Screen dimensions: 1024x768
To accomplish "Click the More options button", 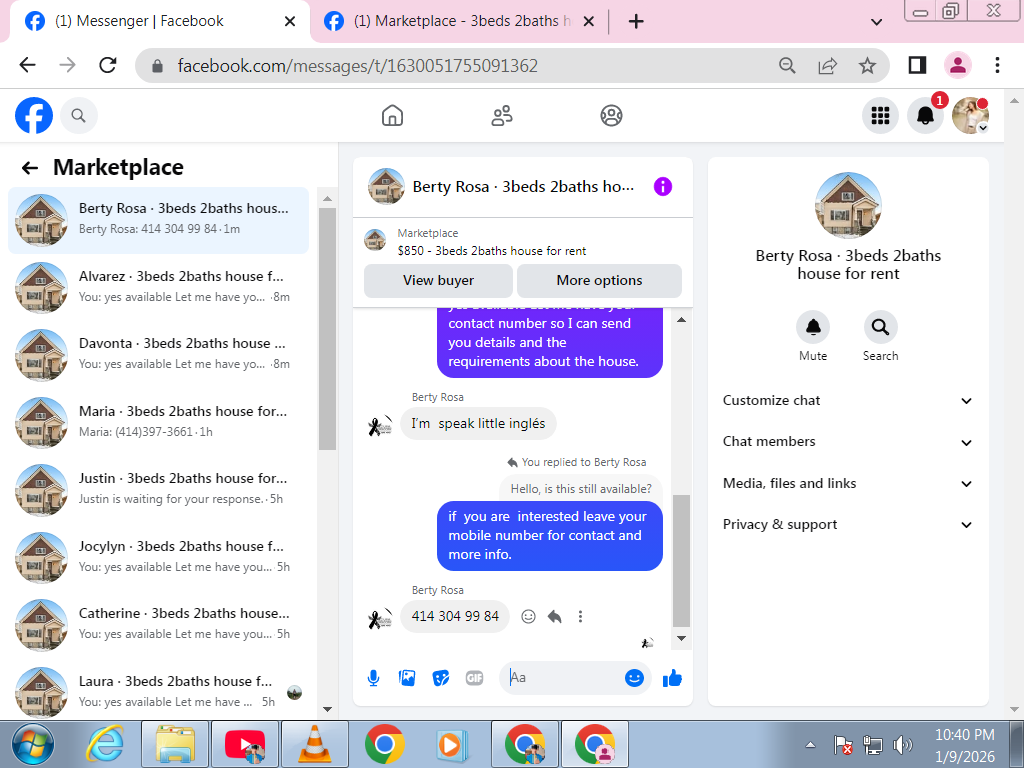I will click(600, 281).
